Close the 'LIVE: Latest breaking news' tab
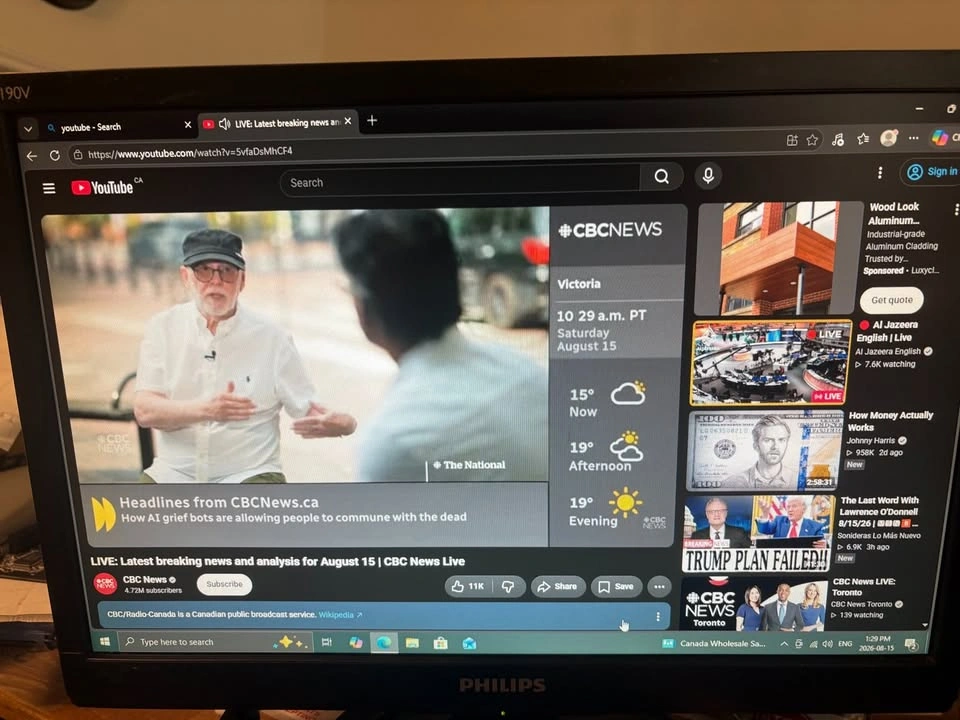 pyautogui.click(x=348, y=121)
